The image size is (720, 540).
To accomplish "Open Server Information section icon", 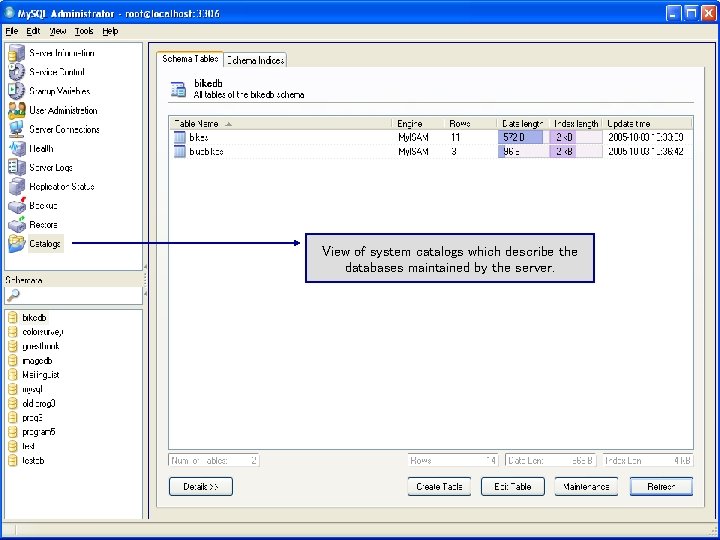I will [x=17, y=53].
